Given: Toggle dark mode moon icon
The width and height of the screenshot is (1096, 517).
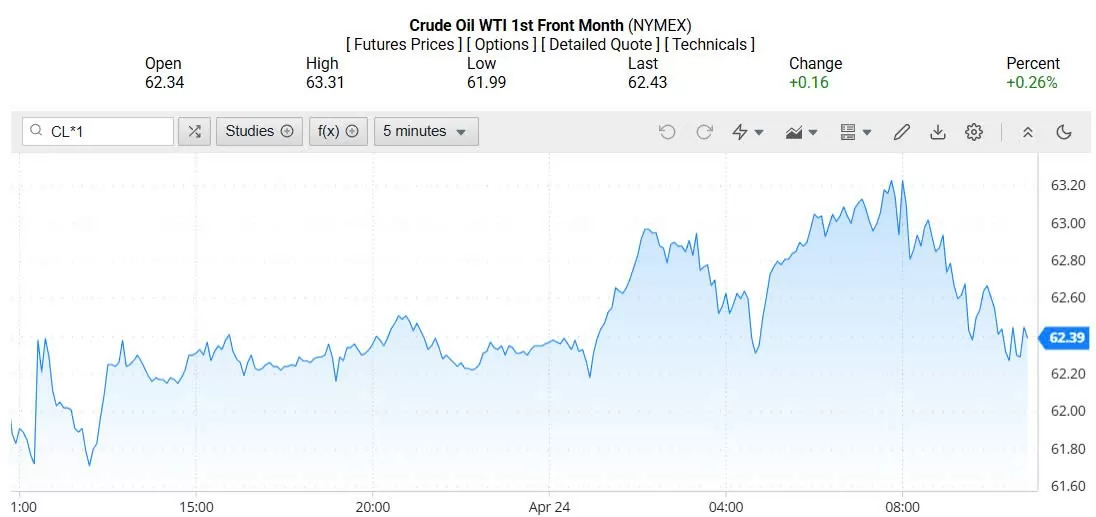Looking at the screenshot, I should pos(1064,131).
